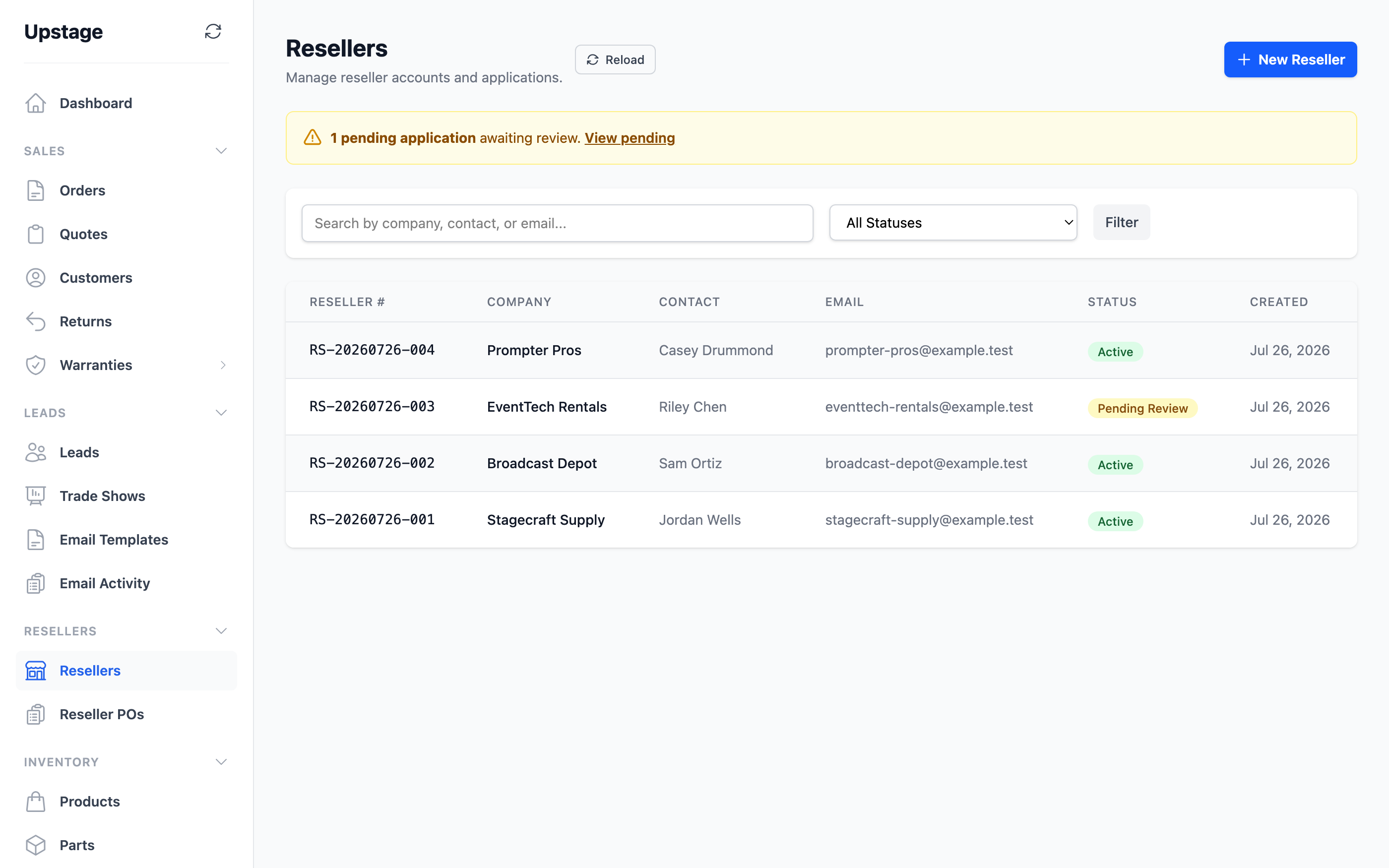The height and width of the screenshot is (868, 1389).
Task: Click the Warranties shield icon
Action: 36,365
